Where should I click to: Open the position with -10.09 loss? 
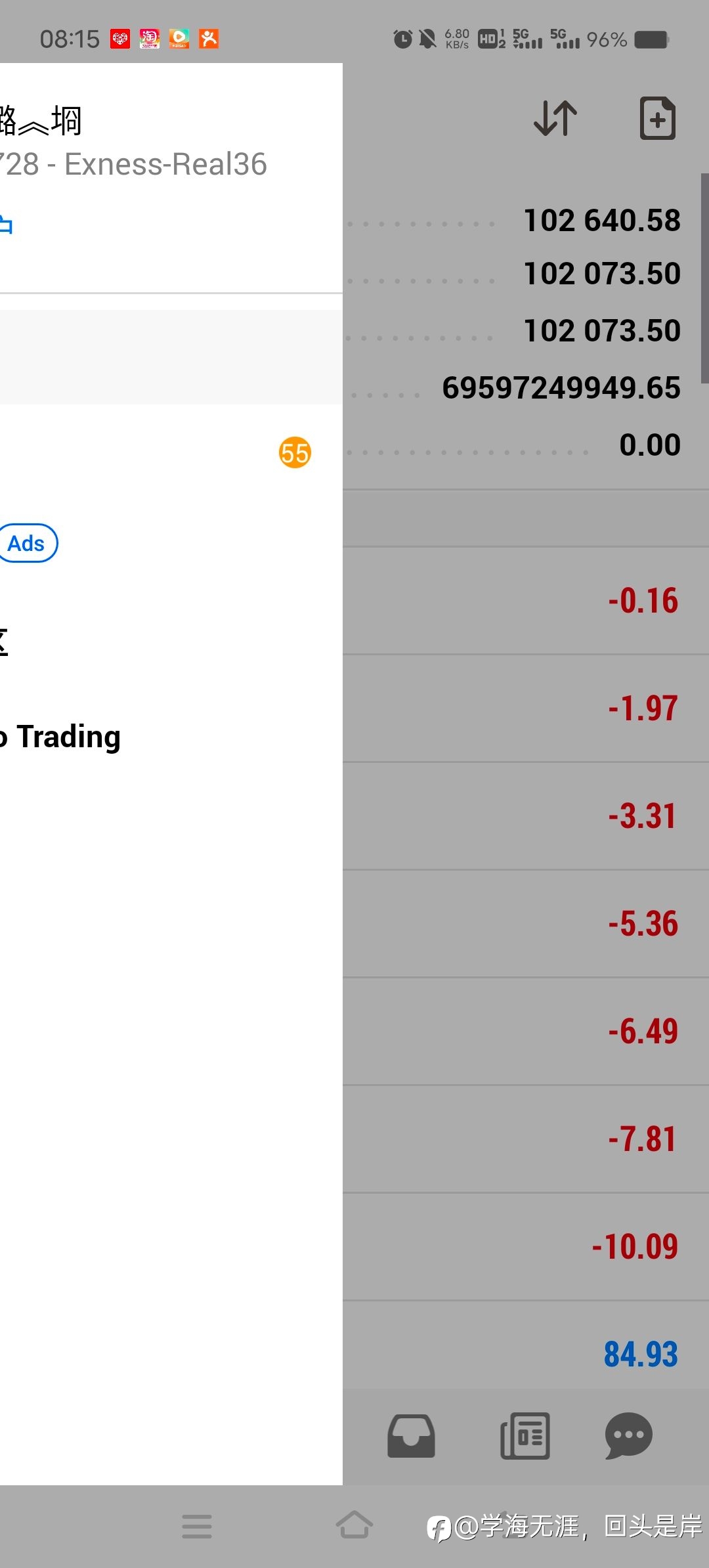tap(526, 1246)
